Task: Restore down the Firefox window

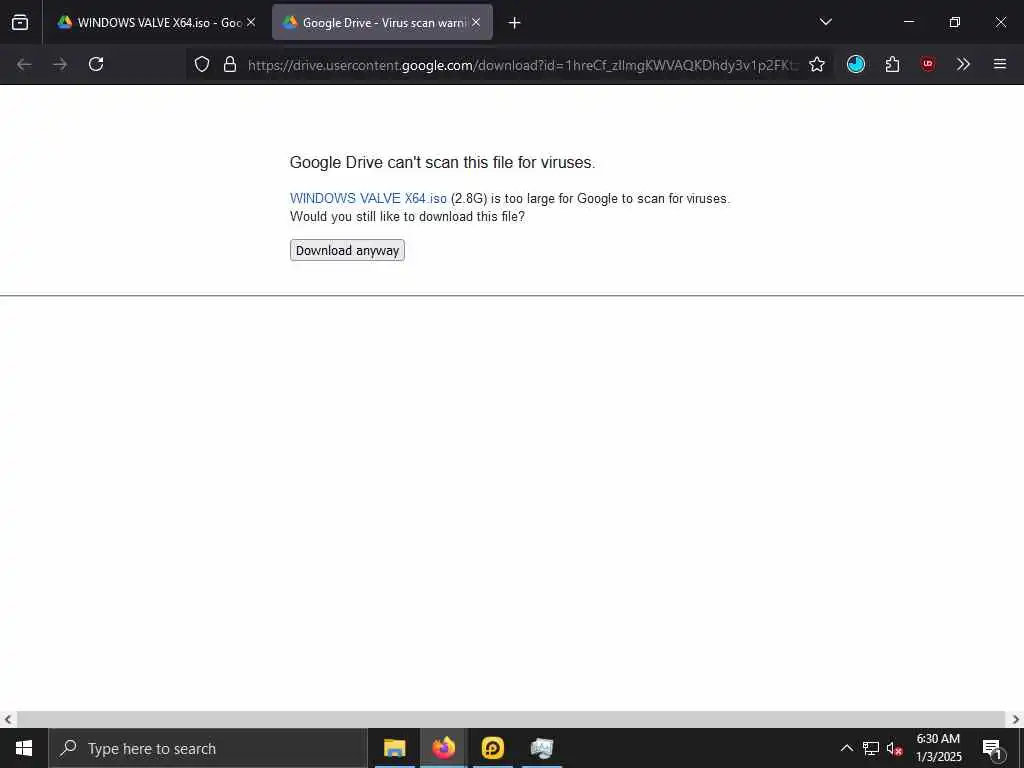Action: (x=955, y=22)
